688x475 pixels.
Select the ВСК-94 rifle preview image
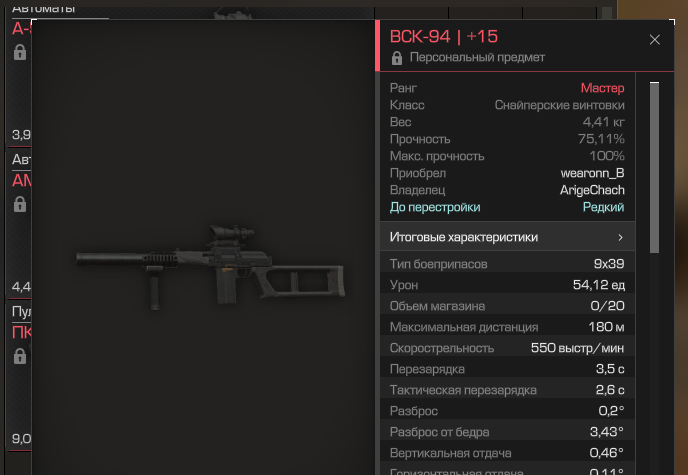(x=211, y=268)
